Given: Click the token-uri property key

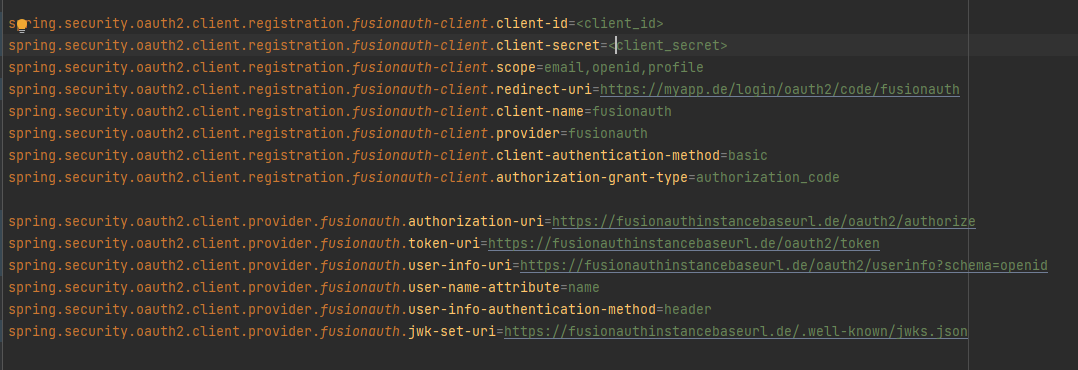Looking at the screenshot, I should [x=444, y=243].
